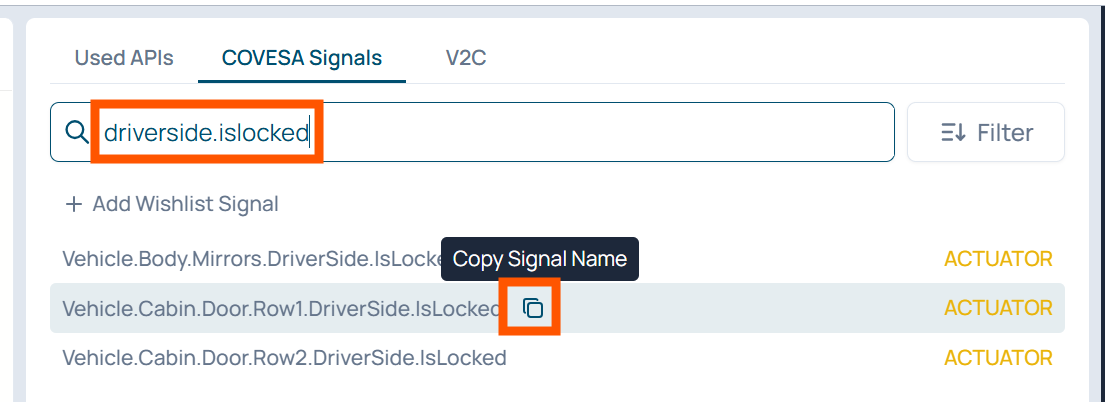Select the COVESA Signals tab
This screenshot has height=402, width=1105.
click(302, 58)
